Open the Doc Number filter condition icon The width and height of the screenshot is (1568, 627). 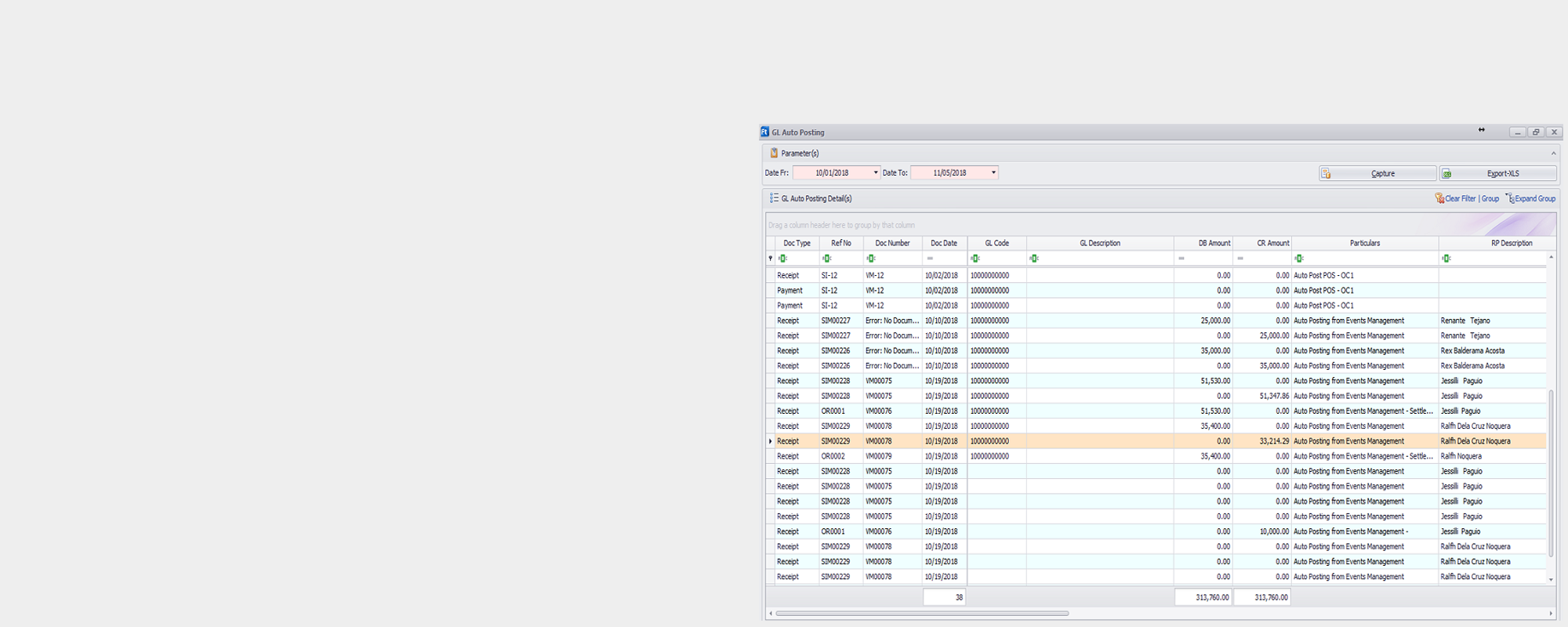870,258
